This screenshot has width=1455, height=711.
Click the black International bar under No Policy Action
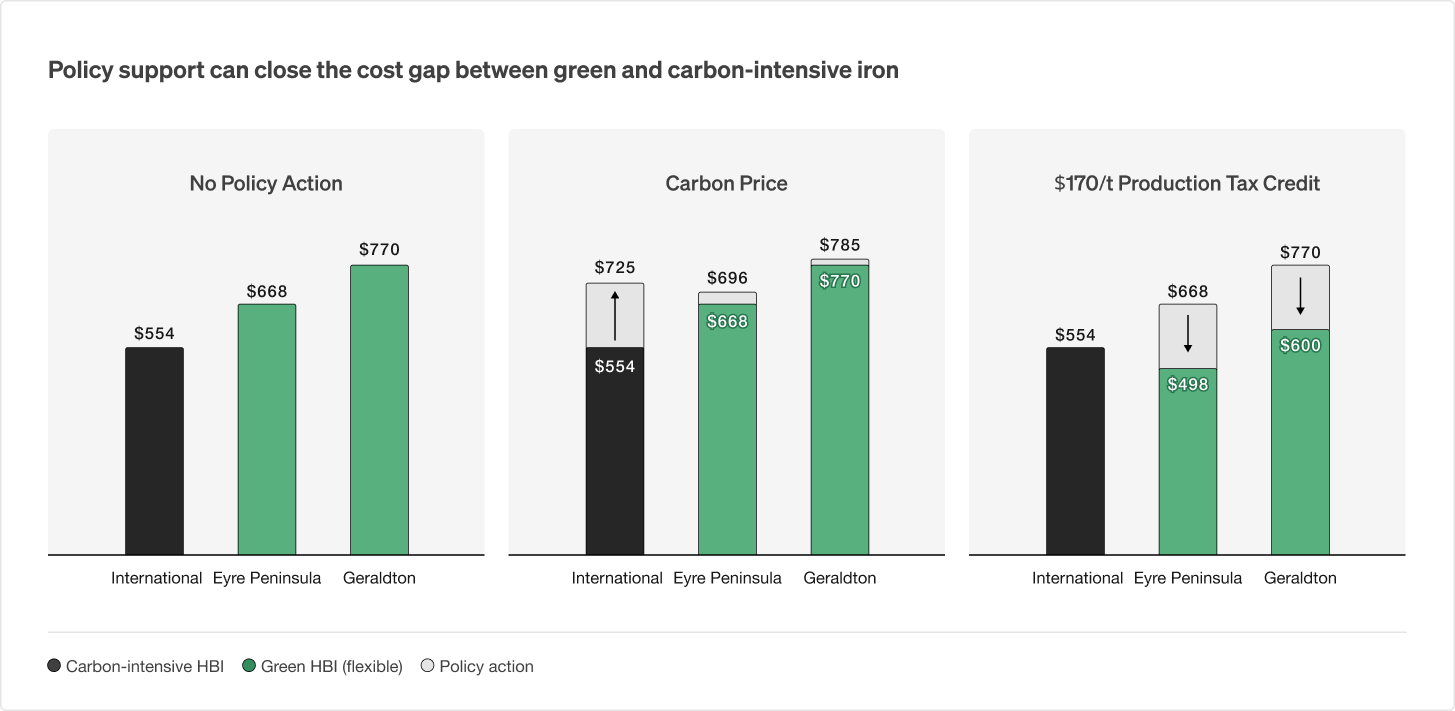point(154,451)
